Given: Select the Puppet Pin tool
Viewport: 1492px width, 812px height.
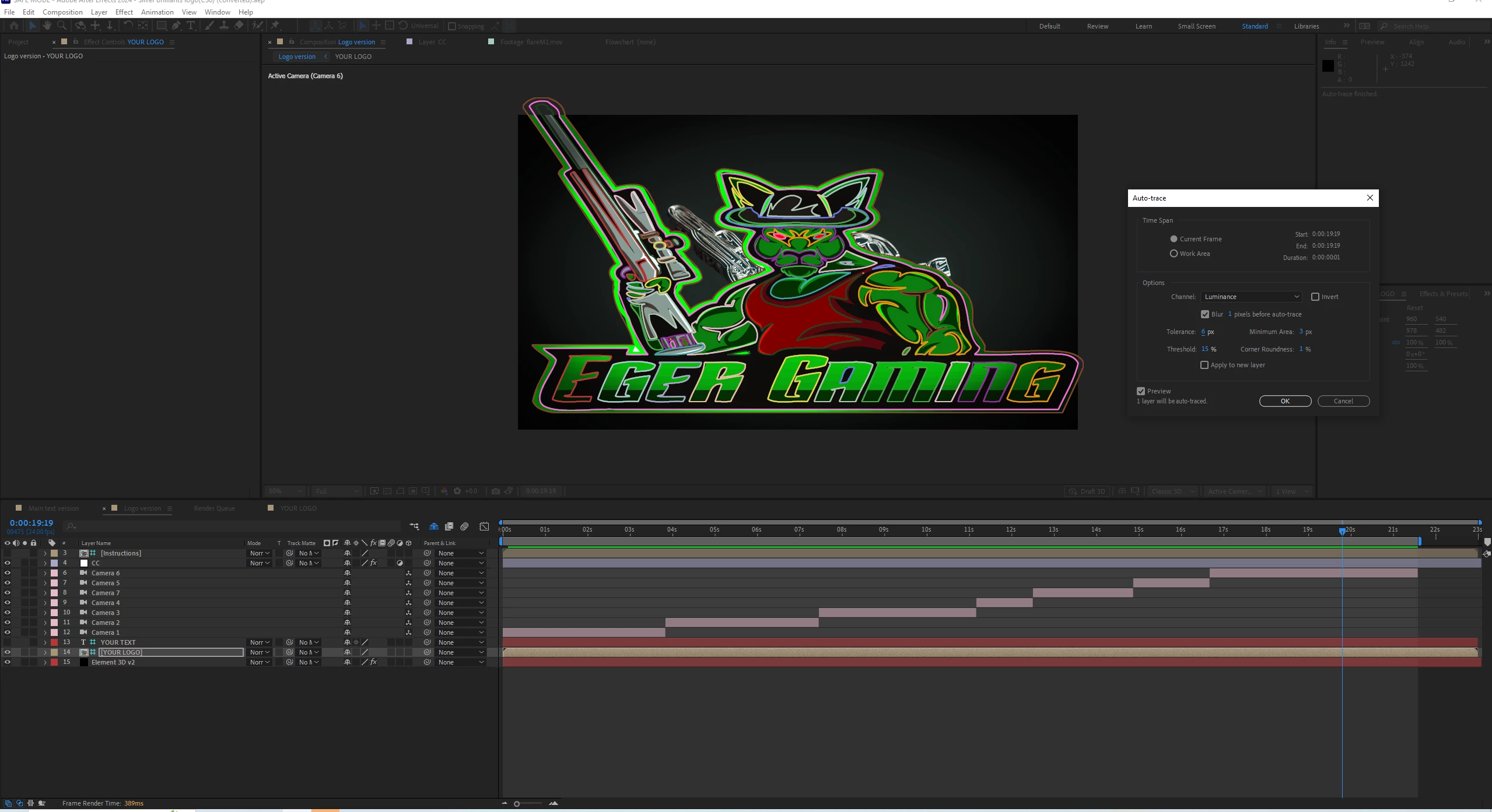Looking at the screenshot, I should tap(275, 26).
